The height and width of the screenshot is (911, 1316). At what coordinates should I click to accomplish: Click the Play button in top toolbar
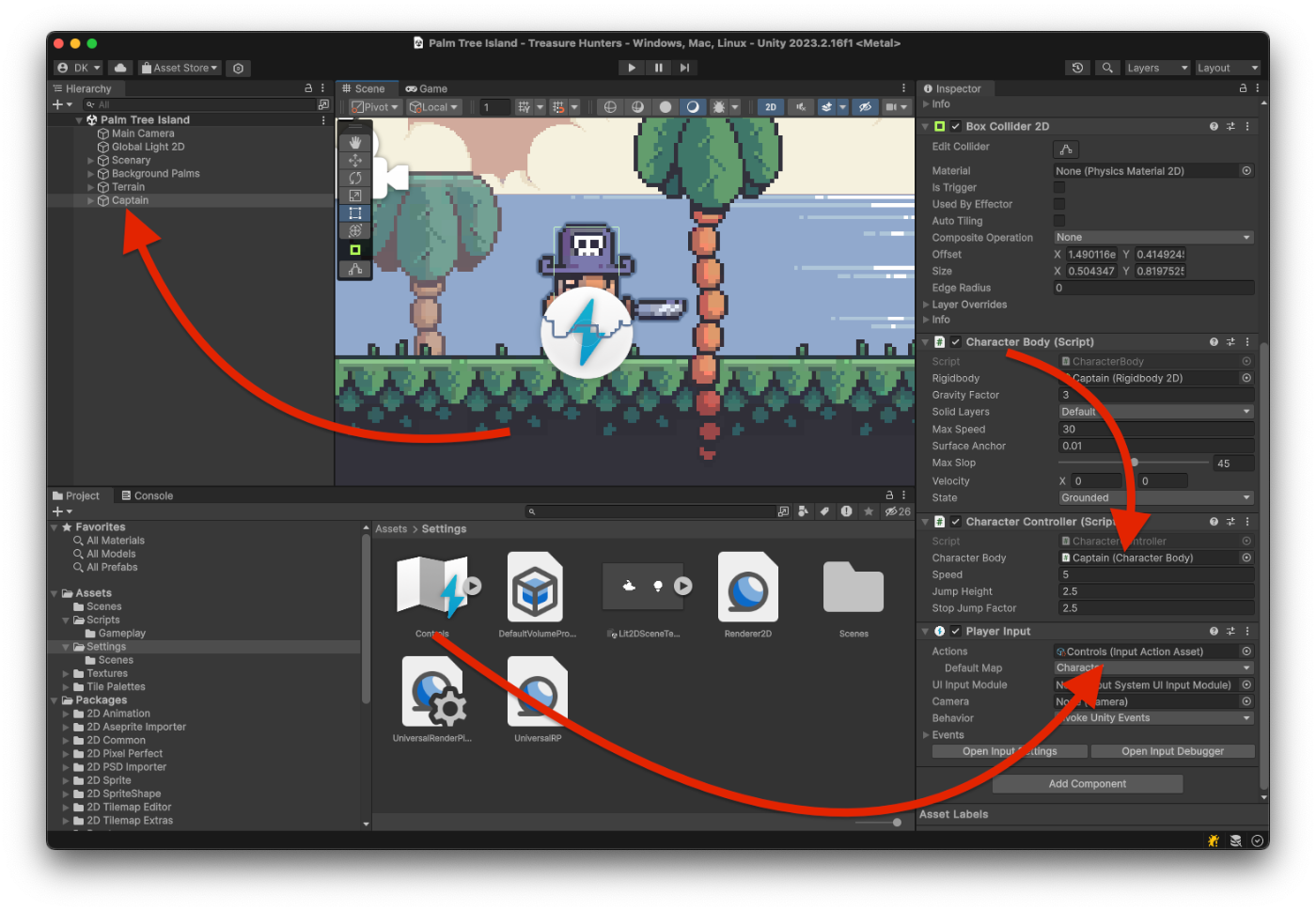tap(632, 68)
